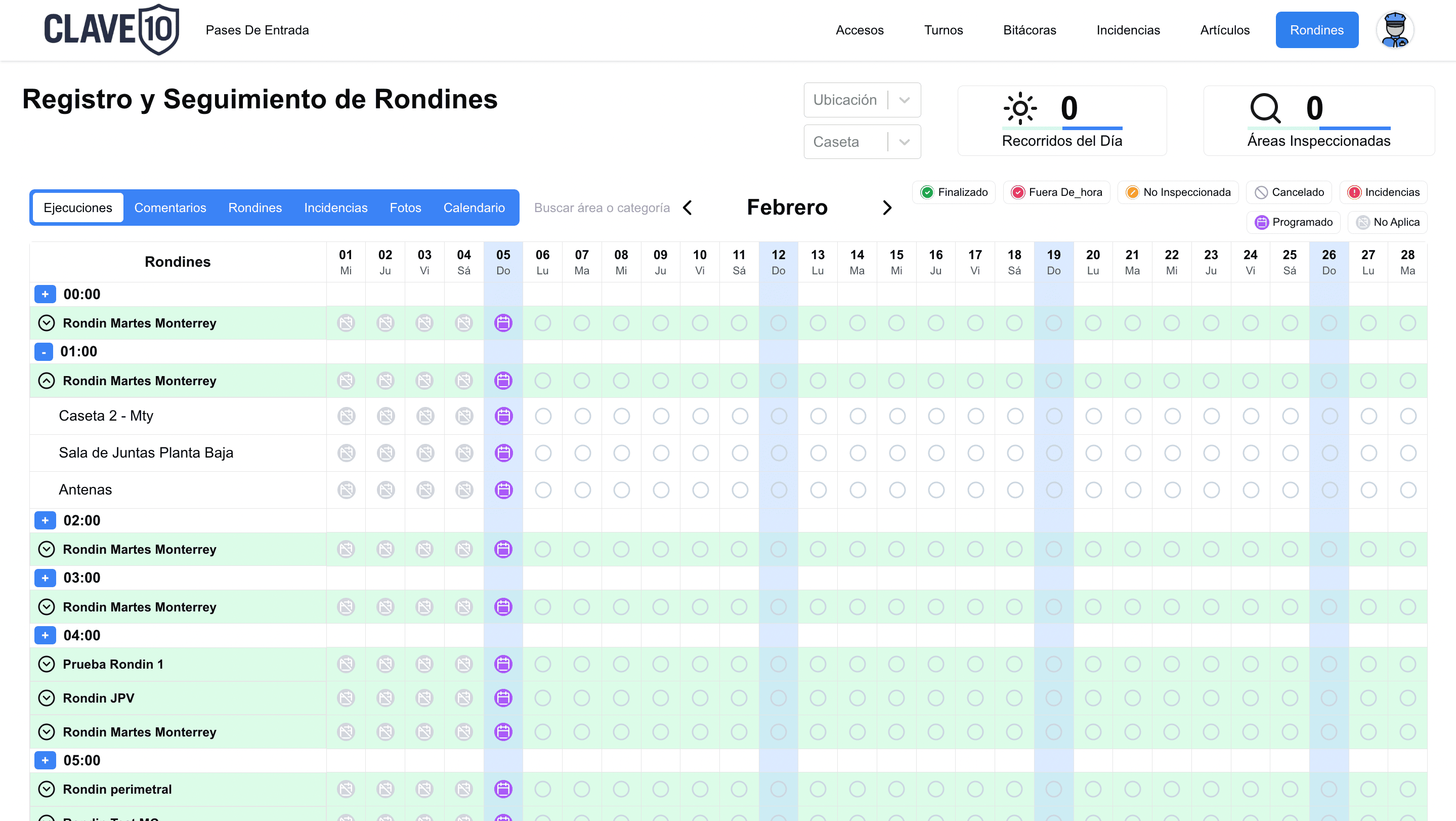Click the magnifier icon for Áreas Inspeccionadas
Screen dimensions: 1456x821
click(1264, 108)
